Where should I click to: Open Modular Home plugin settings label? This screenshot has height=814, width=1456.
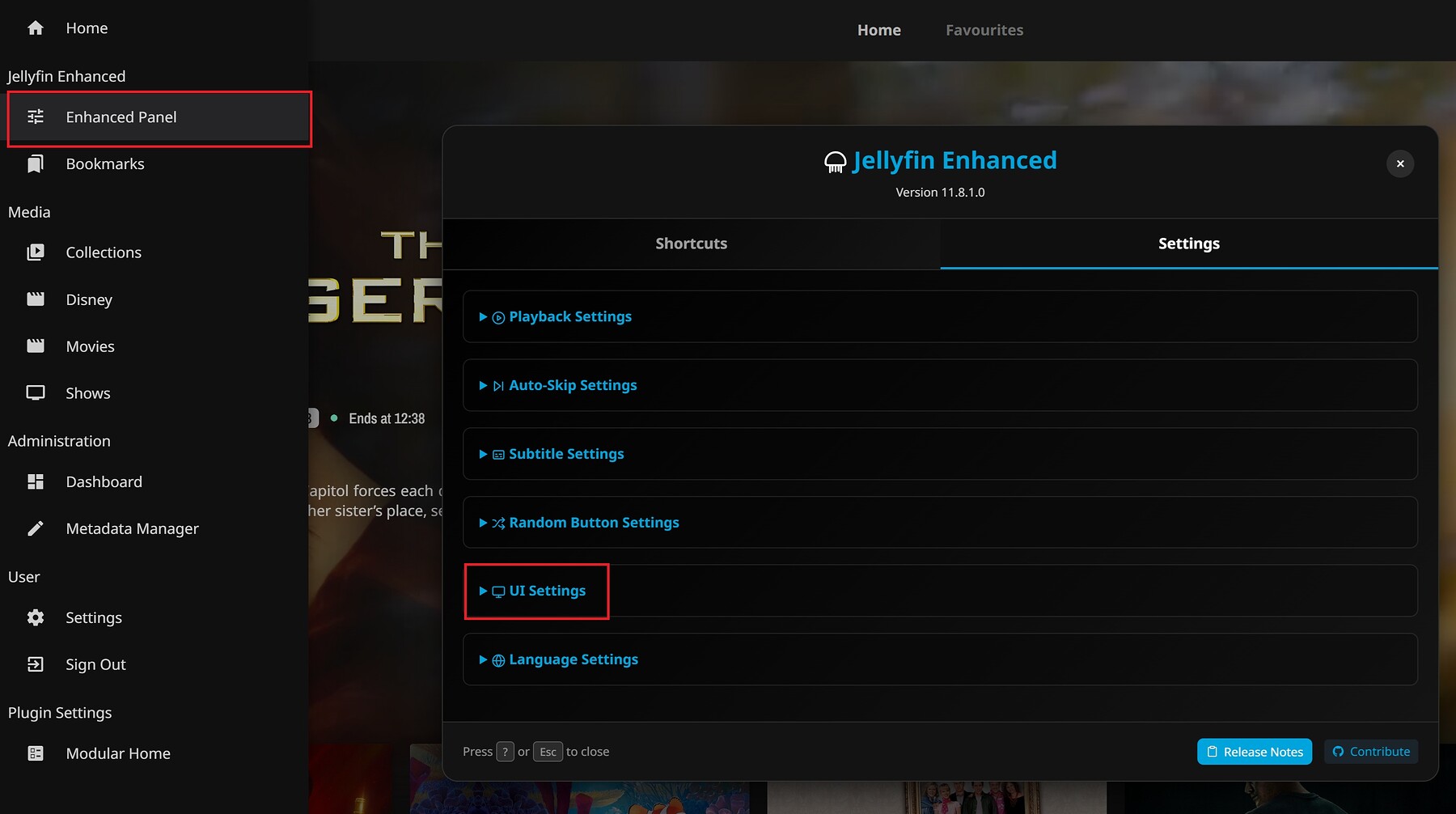click(118, 754)
